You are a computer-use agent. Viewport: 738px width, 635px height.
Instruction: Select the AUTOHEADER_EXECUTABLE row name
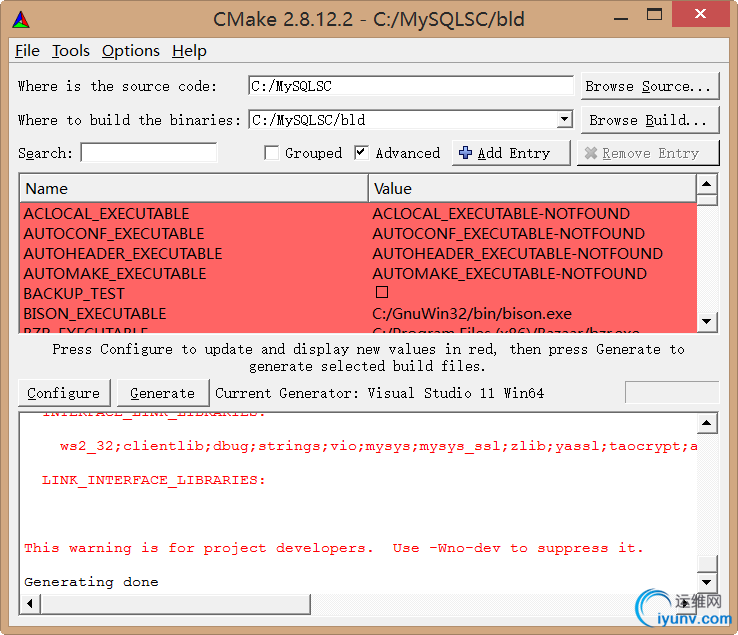click(x=123, y=254)
